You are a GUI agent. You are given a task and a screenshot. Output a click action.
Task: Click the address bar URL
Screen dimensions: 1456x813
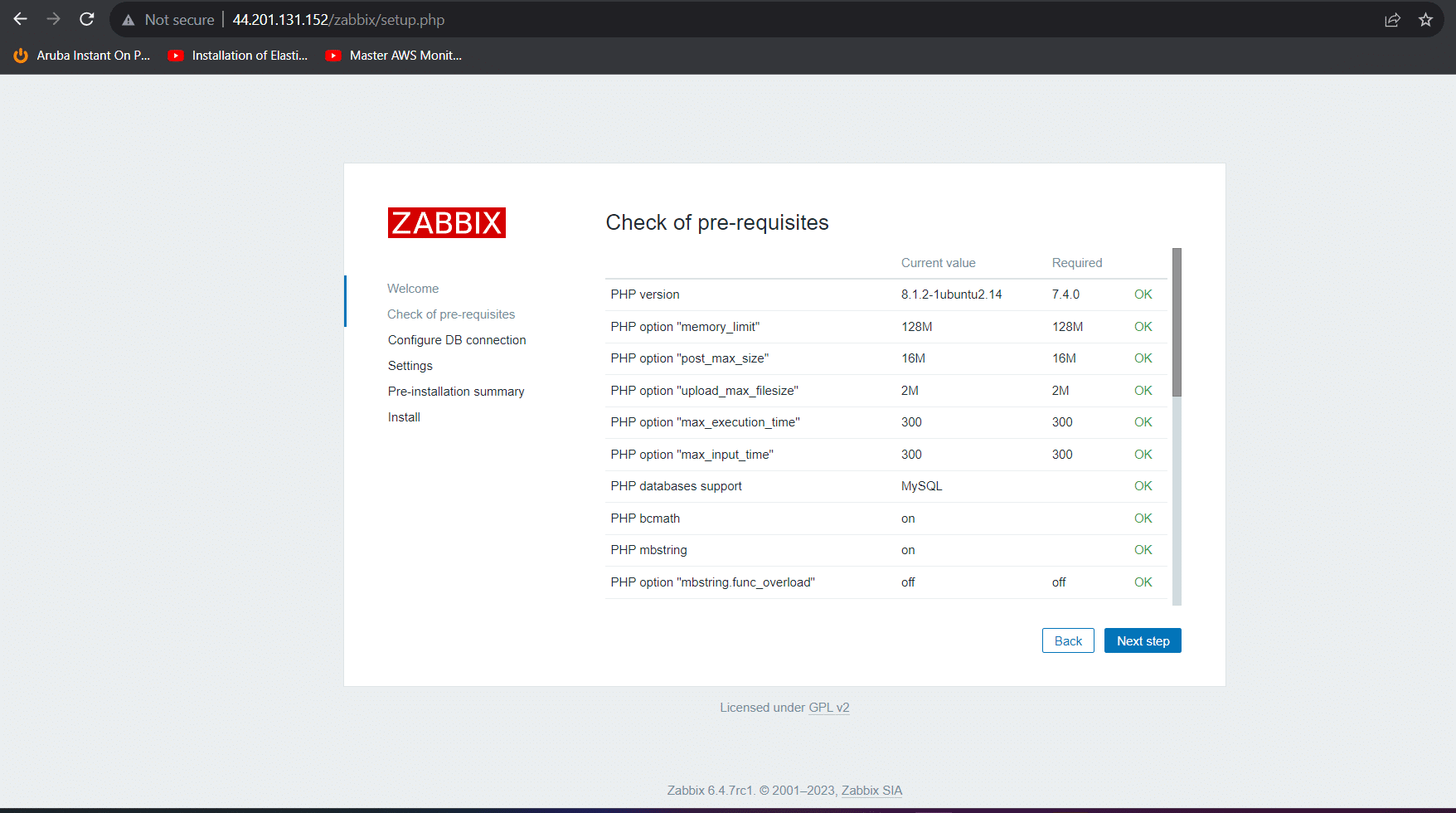point(338,20)
